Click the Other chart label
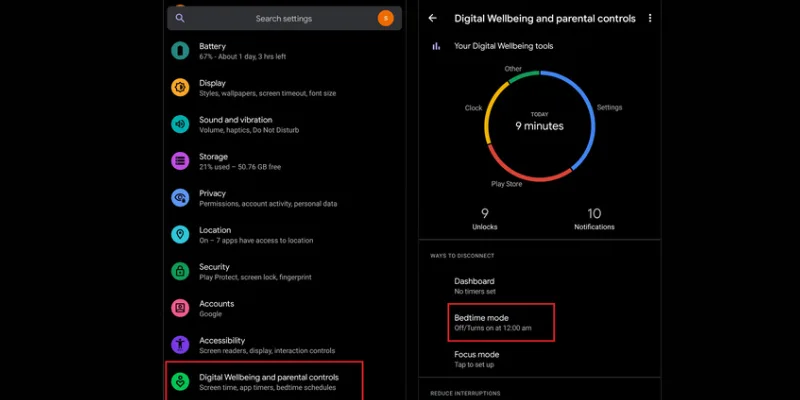The width and height of the screenshot is (800, 400). coord(513,69)
